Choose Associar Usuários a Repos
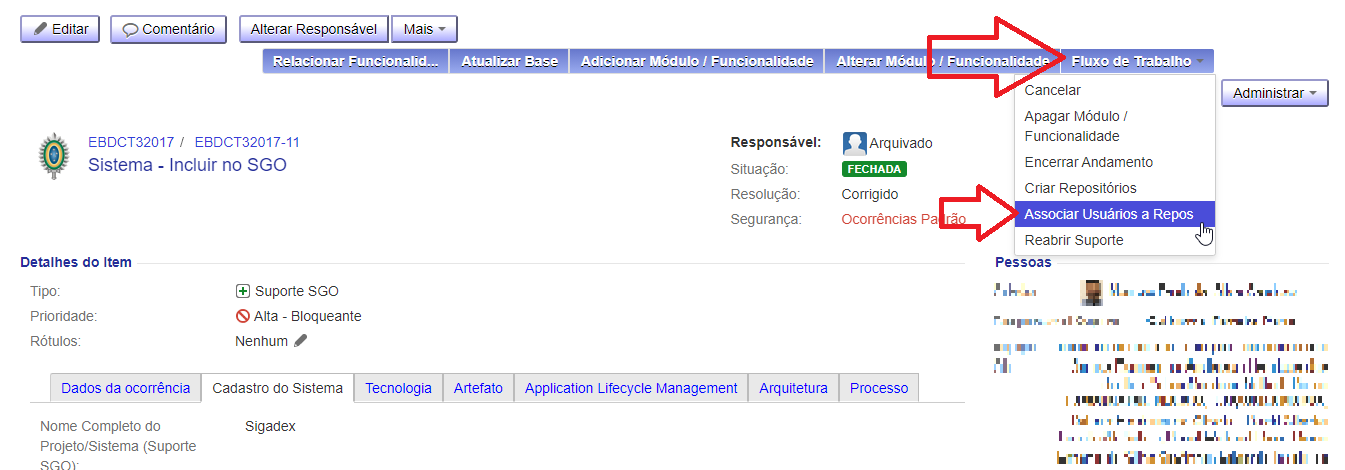The width and height of the screenshot is (1345, 470). tap(1108, 214)
